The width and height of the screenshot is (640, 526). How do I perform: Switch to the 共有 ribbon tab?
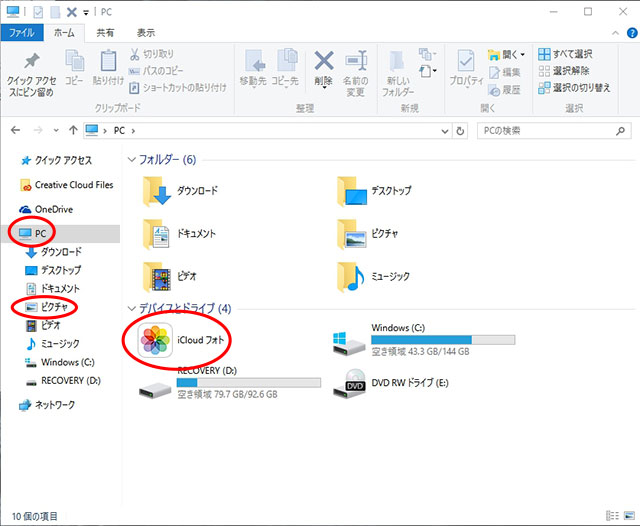pos(105,33)
